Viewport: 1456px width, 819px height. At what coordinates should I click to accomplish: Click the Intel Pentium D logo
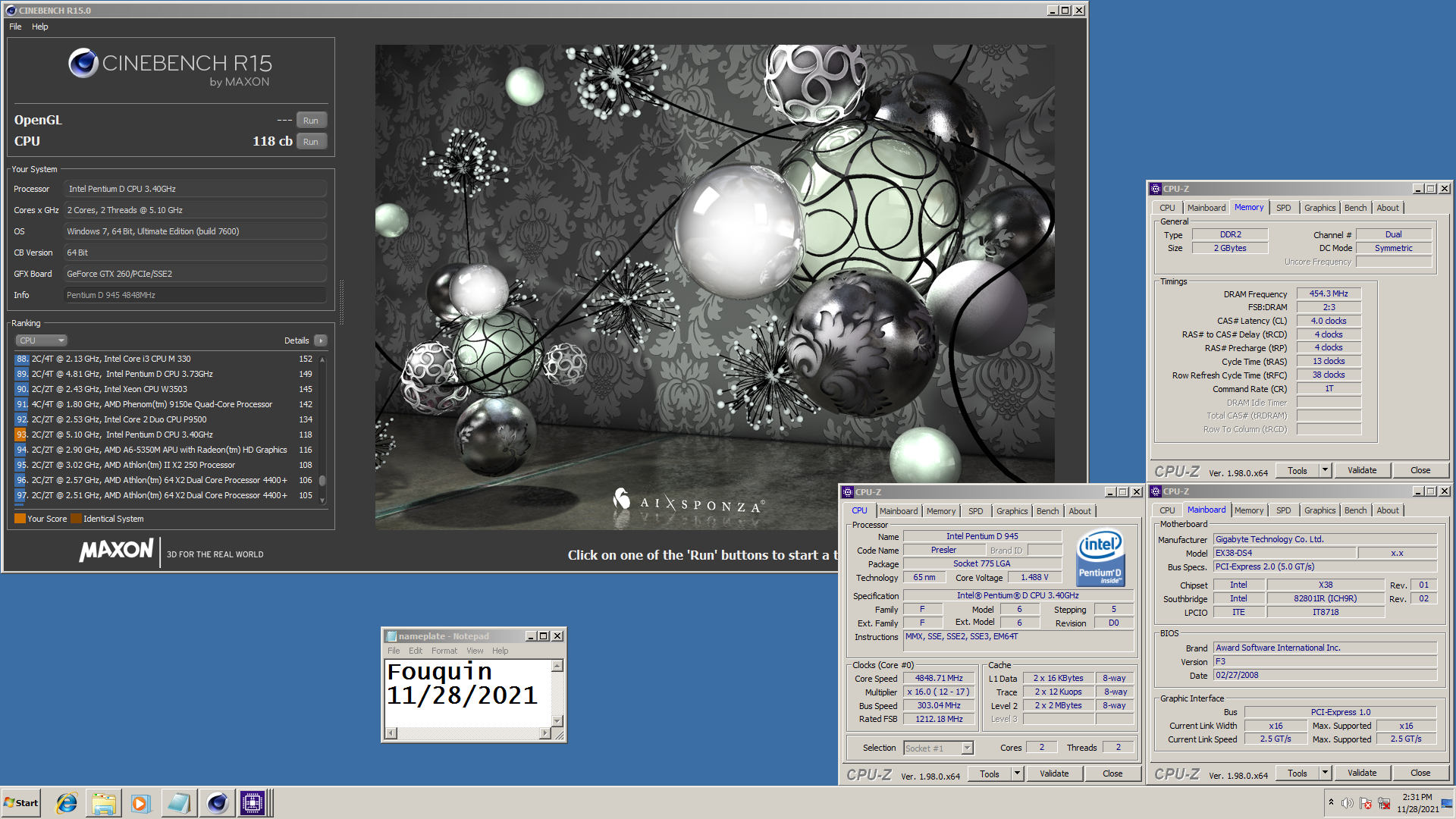click(1100, 557)
